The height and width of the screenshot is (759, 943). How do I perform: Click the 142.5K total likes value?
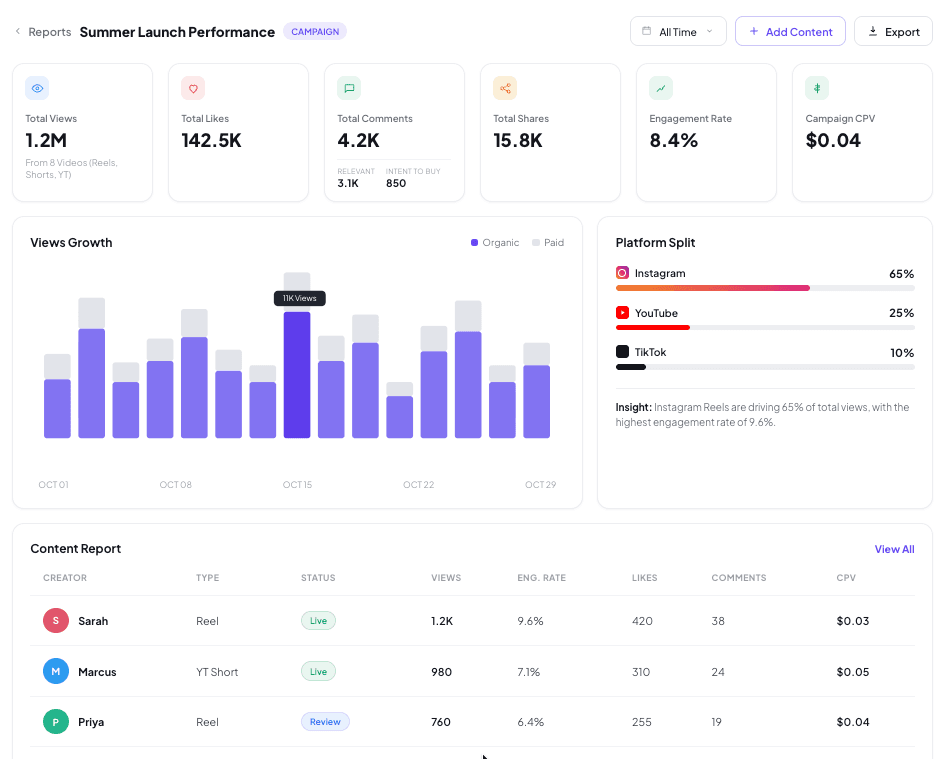[x=212, y=141]
